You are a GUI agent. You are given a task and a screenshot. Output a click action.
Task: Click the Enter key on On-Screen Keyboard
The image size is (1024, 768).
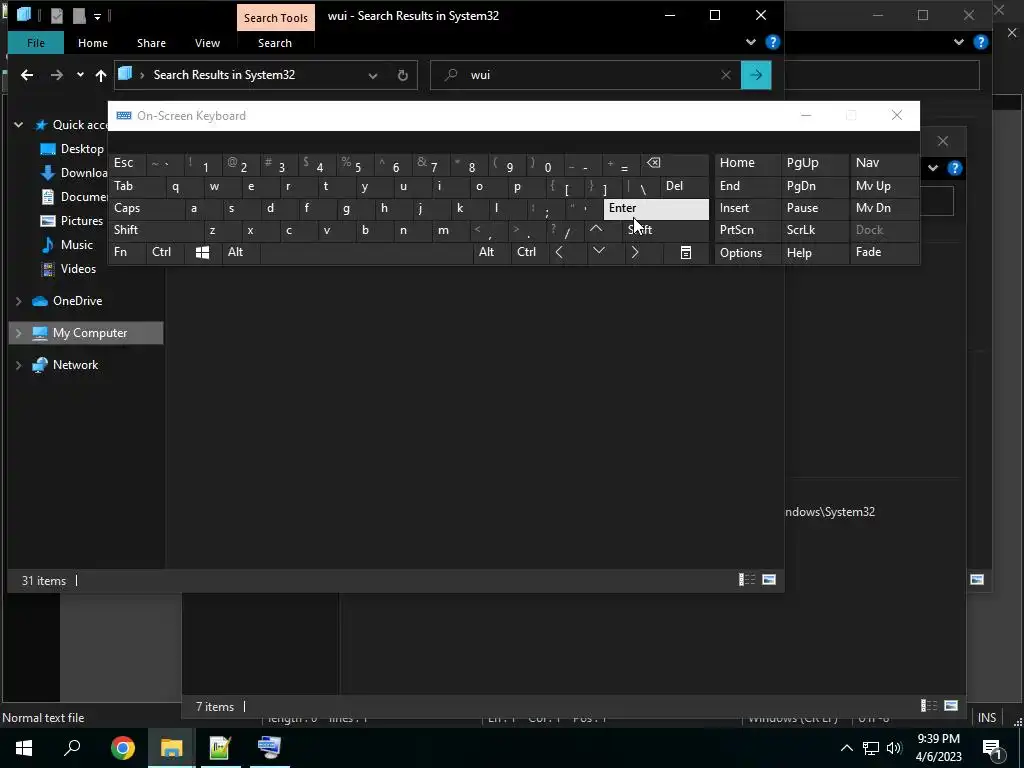[656, 209]
